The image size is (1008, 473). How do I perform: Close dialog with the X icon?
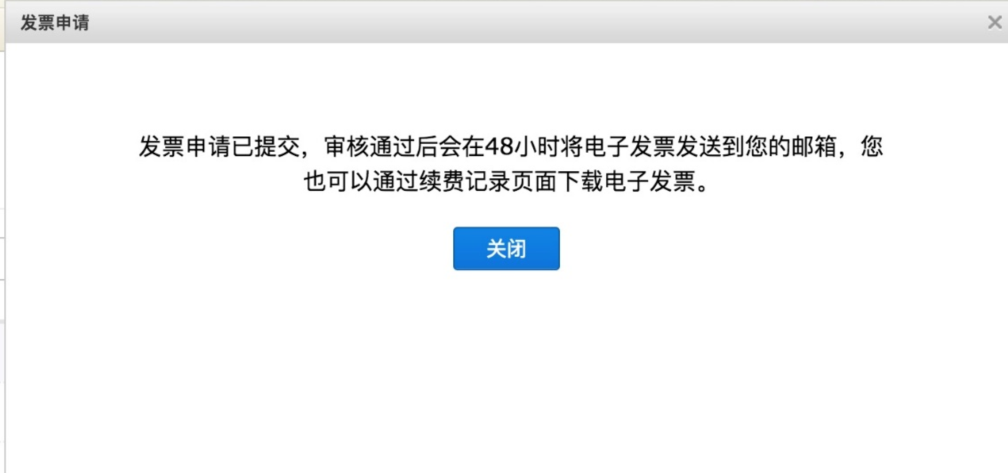[994, 22]
